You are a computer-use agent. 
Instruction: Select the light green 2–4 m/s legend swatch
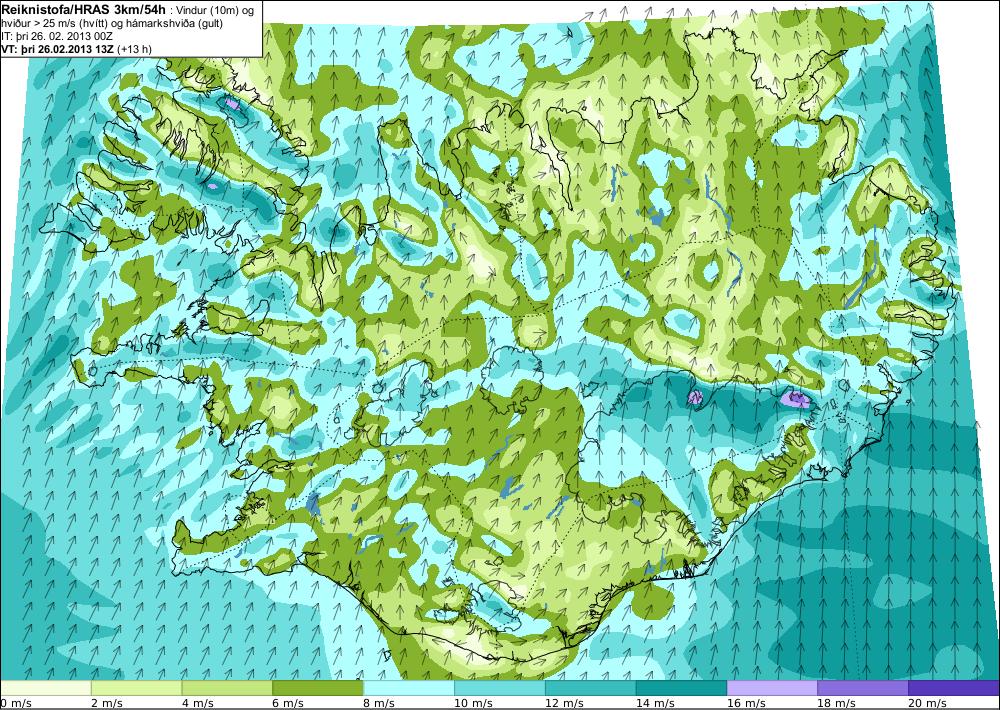click(136, 688)
